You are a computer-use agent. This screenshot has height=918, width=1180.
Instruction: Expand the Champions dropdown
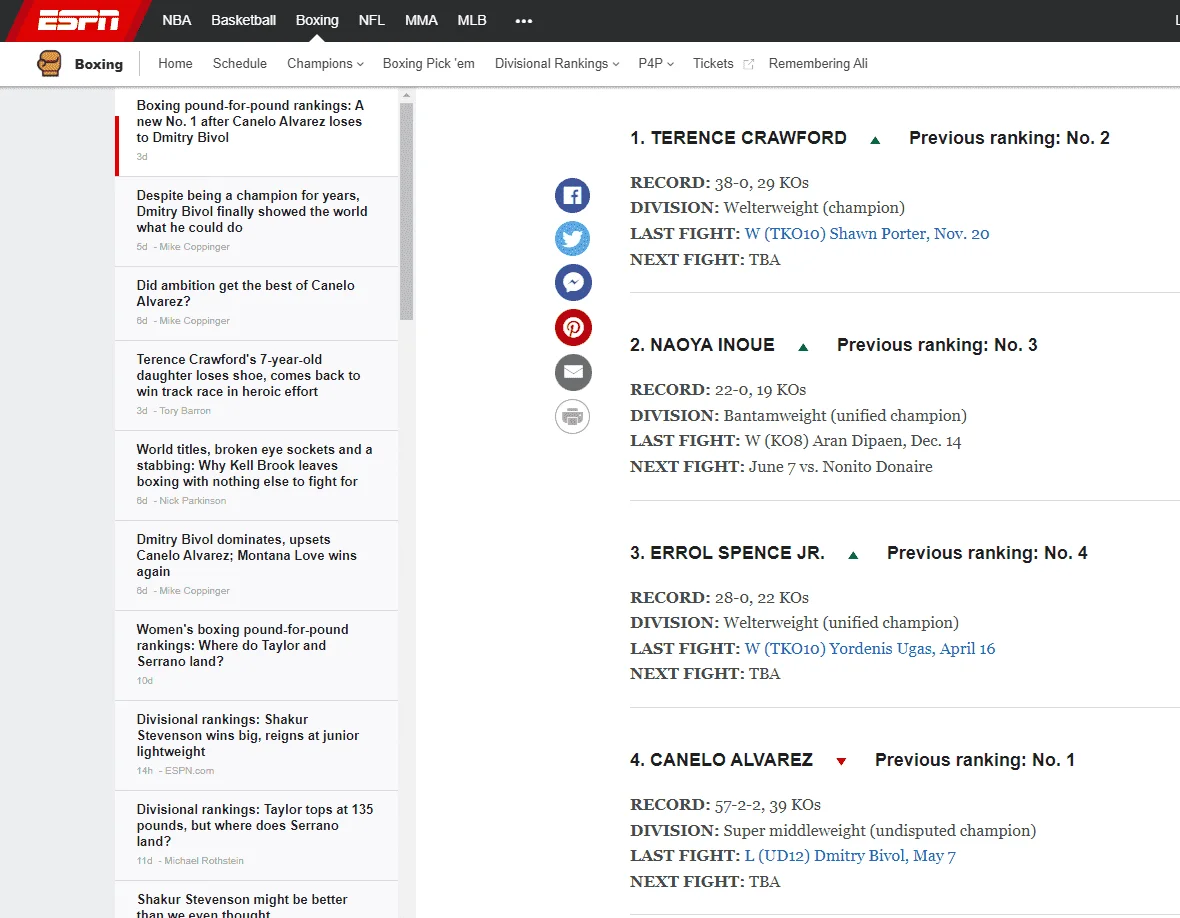(325, 64)
